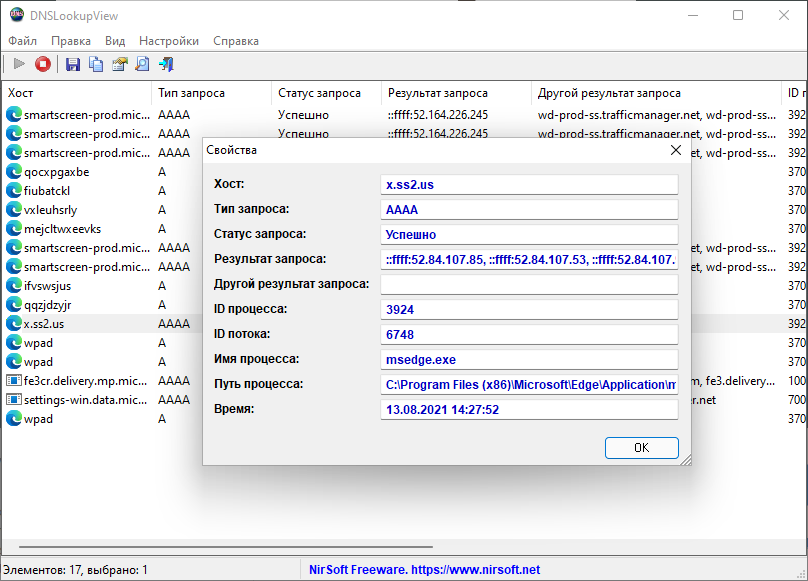The height and width of the screenshot is (581, 808).
Task: Click the Edge icon beside mejcltwxeevks
Action: [x=14, y=229]
